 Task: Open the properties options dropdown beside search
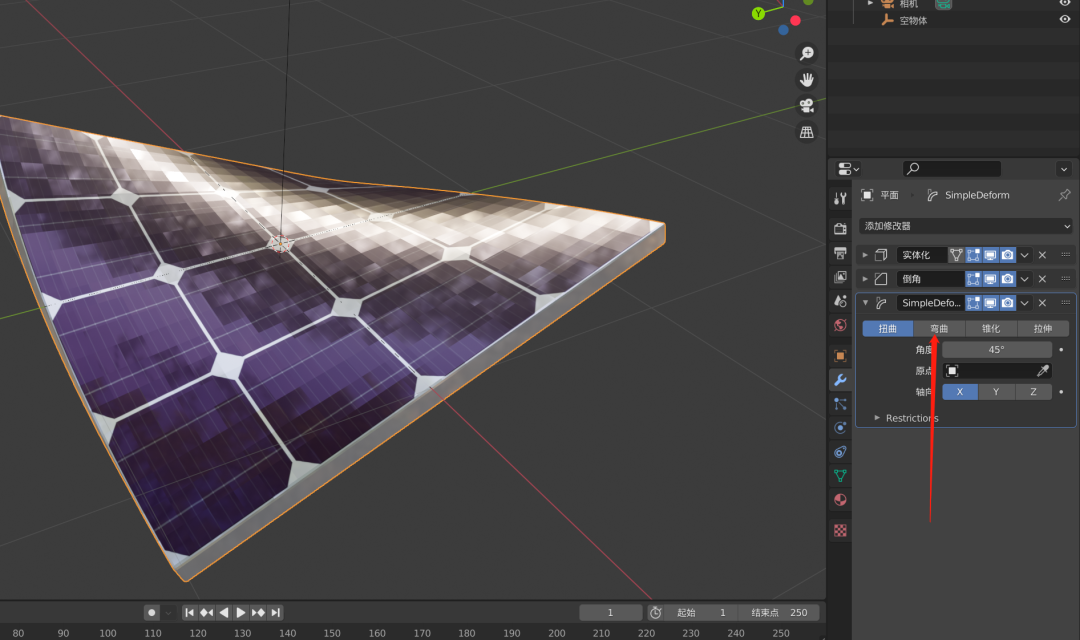[1063, 169]
